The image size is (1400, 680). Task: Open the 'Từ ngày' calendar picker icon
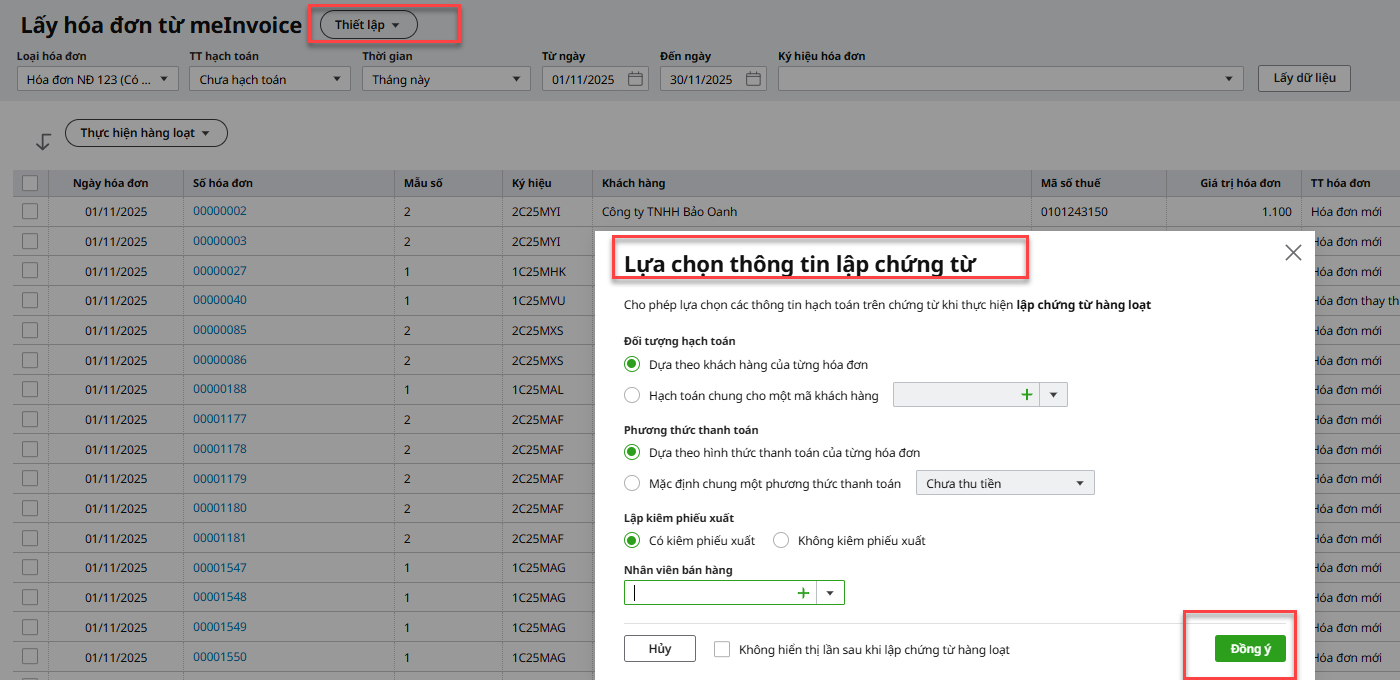(635, 79)
